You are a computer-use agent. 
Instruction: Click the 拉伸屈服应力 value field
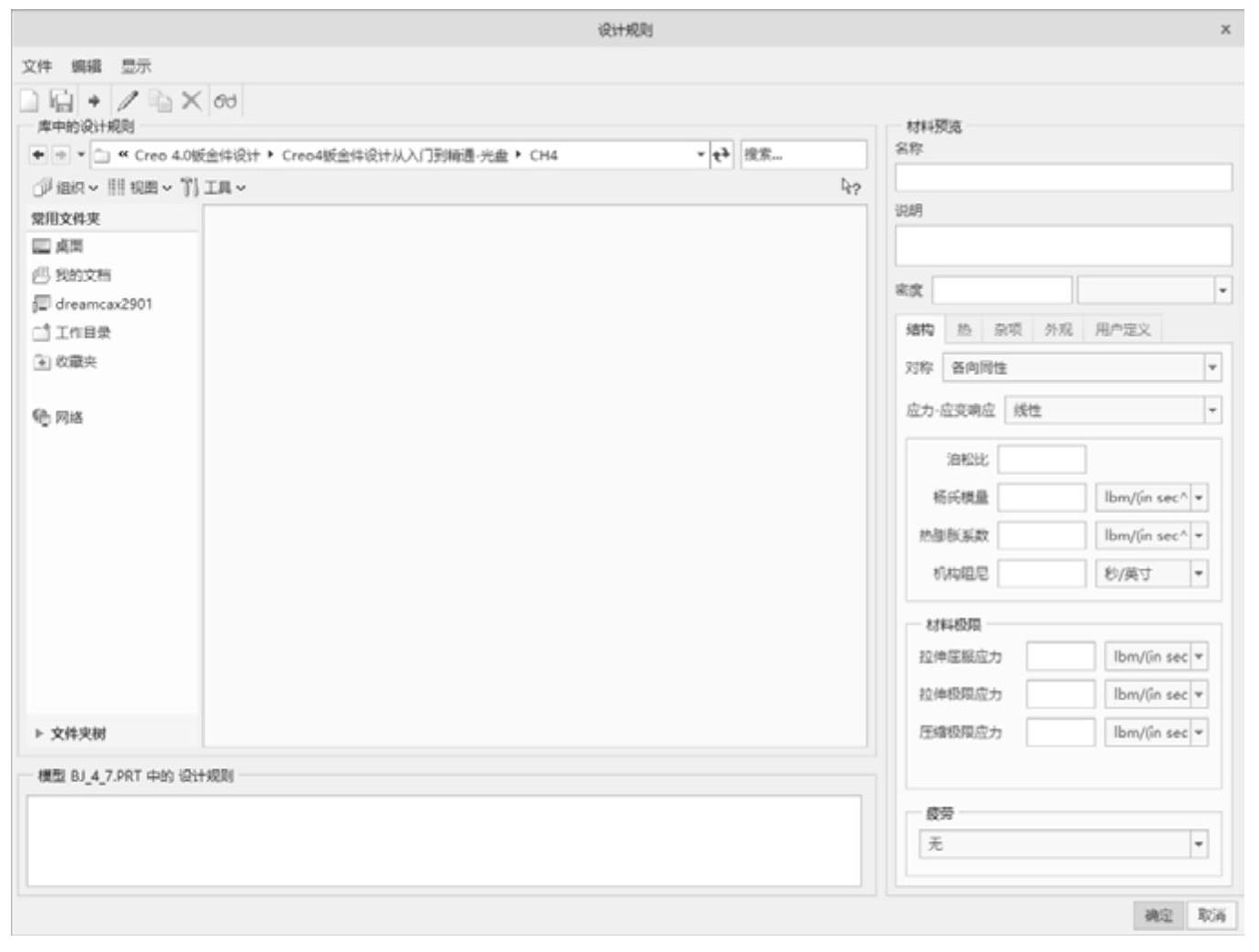(1061, 656)
